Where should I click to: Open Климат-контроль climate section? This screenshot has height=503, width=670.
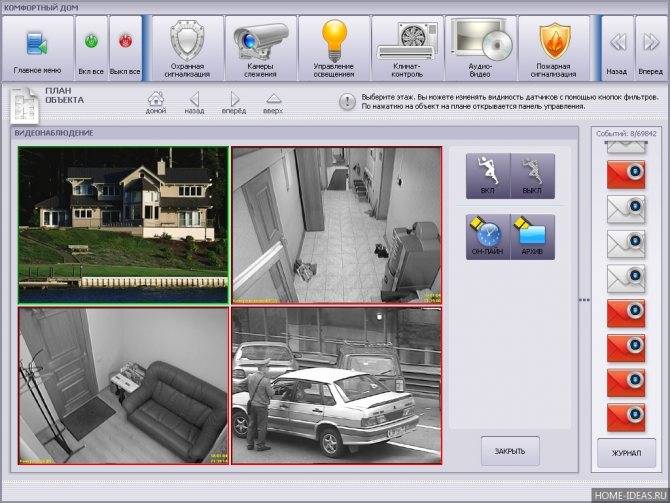click(x=407, y=48)
